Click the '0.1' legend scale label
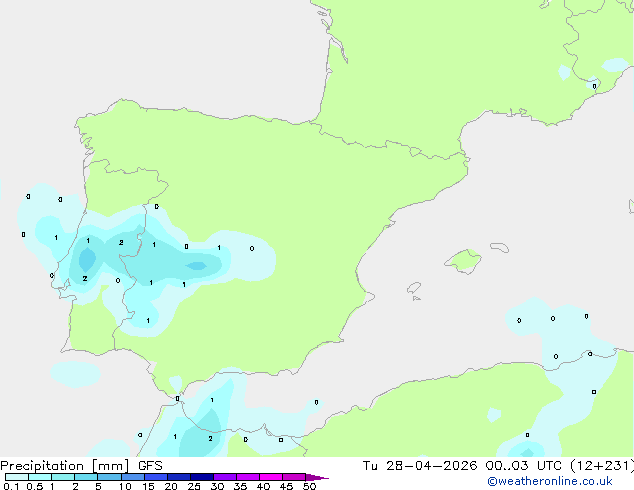Screen dimensions: 634x490 (11, 486)
